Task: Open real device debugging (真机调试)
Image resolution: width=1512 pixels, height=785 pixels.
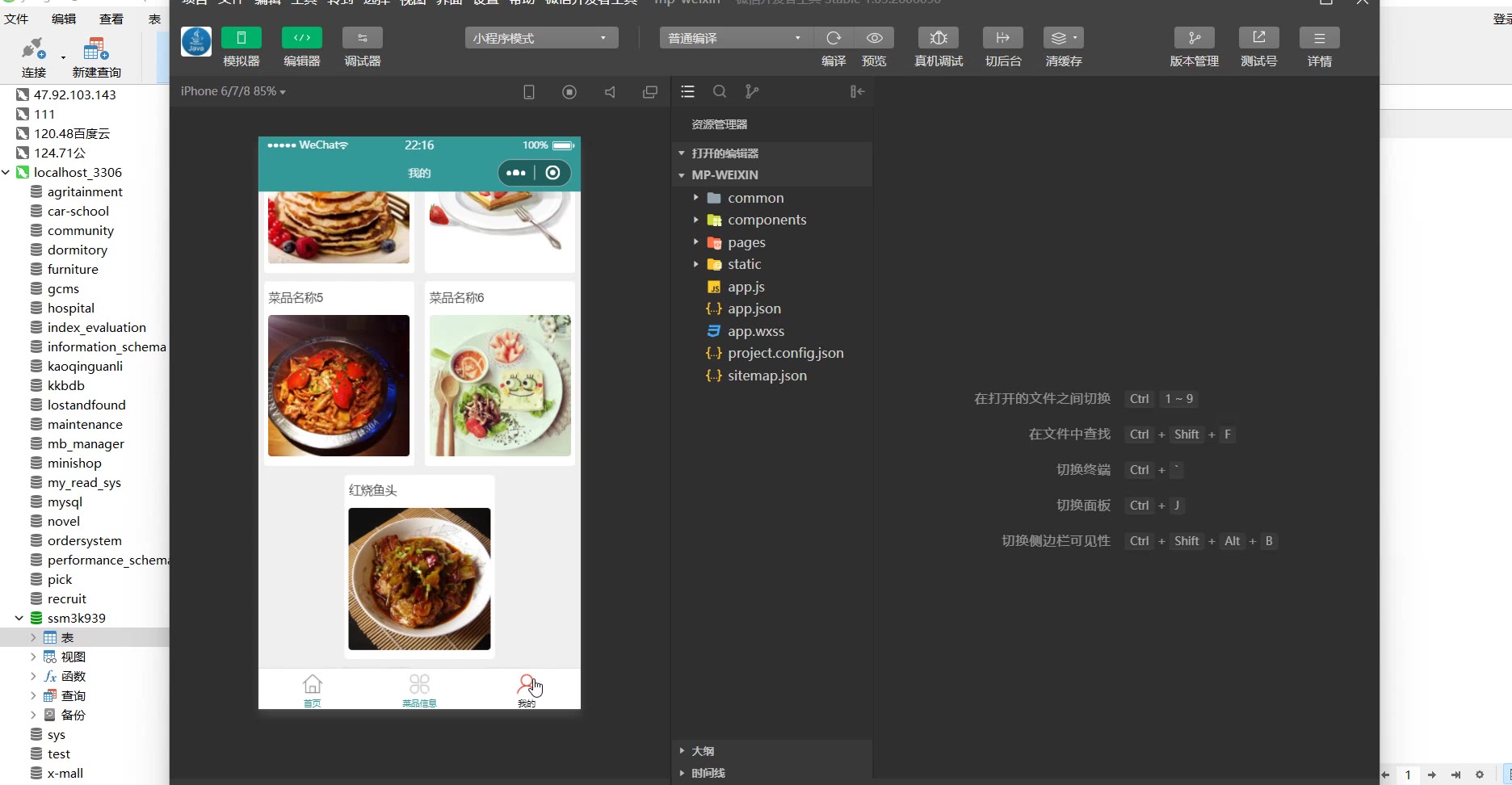Action: coord(938,38)
